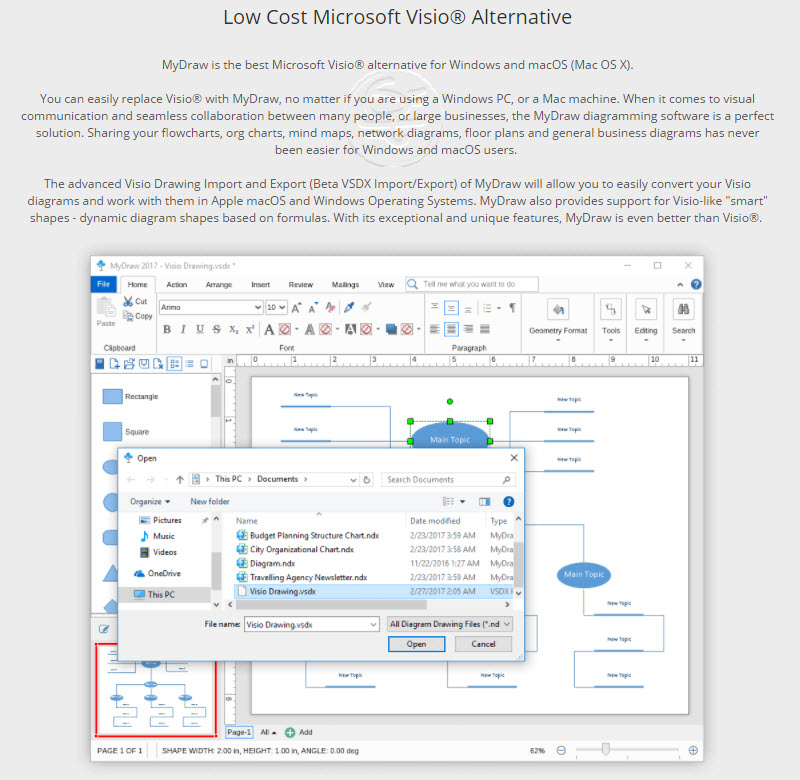Click the refresh icon beside address bar

tap(366, 480)
